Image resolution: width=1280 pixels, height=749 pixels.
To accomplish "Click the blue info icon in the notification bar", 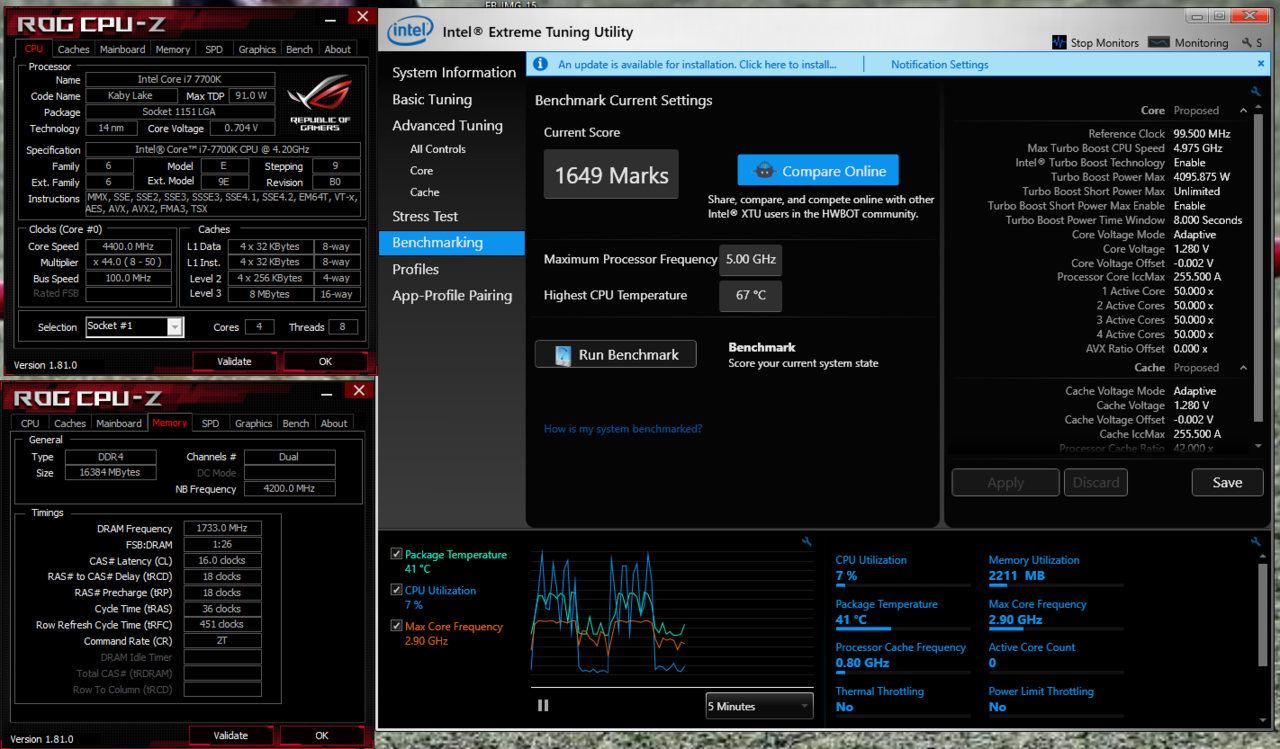I will 540,64.
